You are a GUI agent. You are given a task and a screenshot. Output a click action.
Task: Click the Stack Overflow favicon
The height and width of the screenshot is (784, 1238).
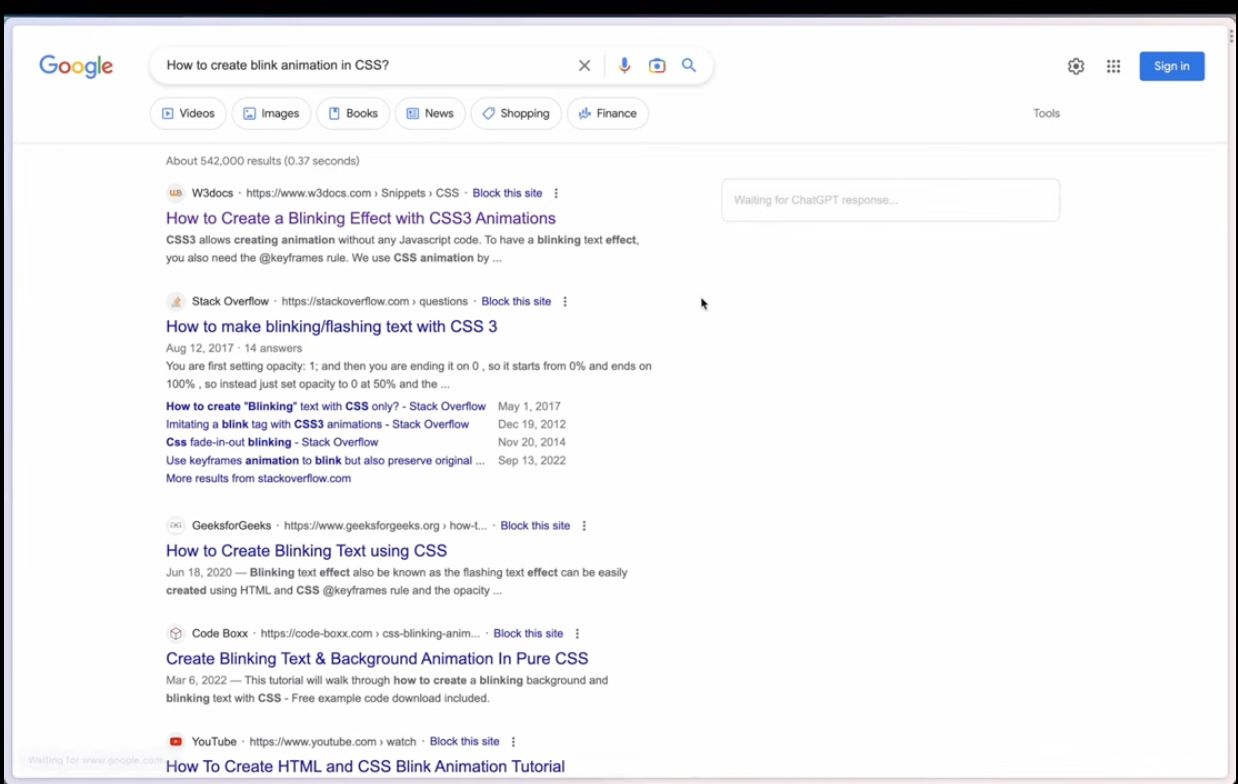click(x=176, y=301)
